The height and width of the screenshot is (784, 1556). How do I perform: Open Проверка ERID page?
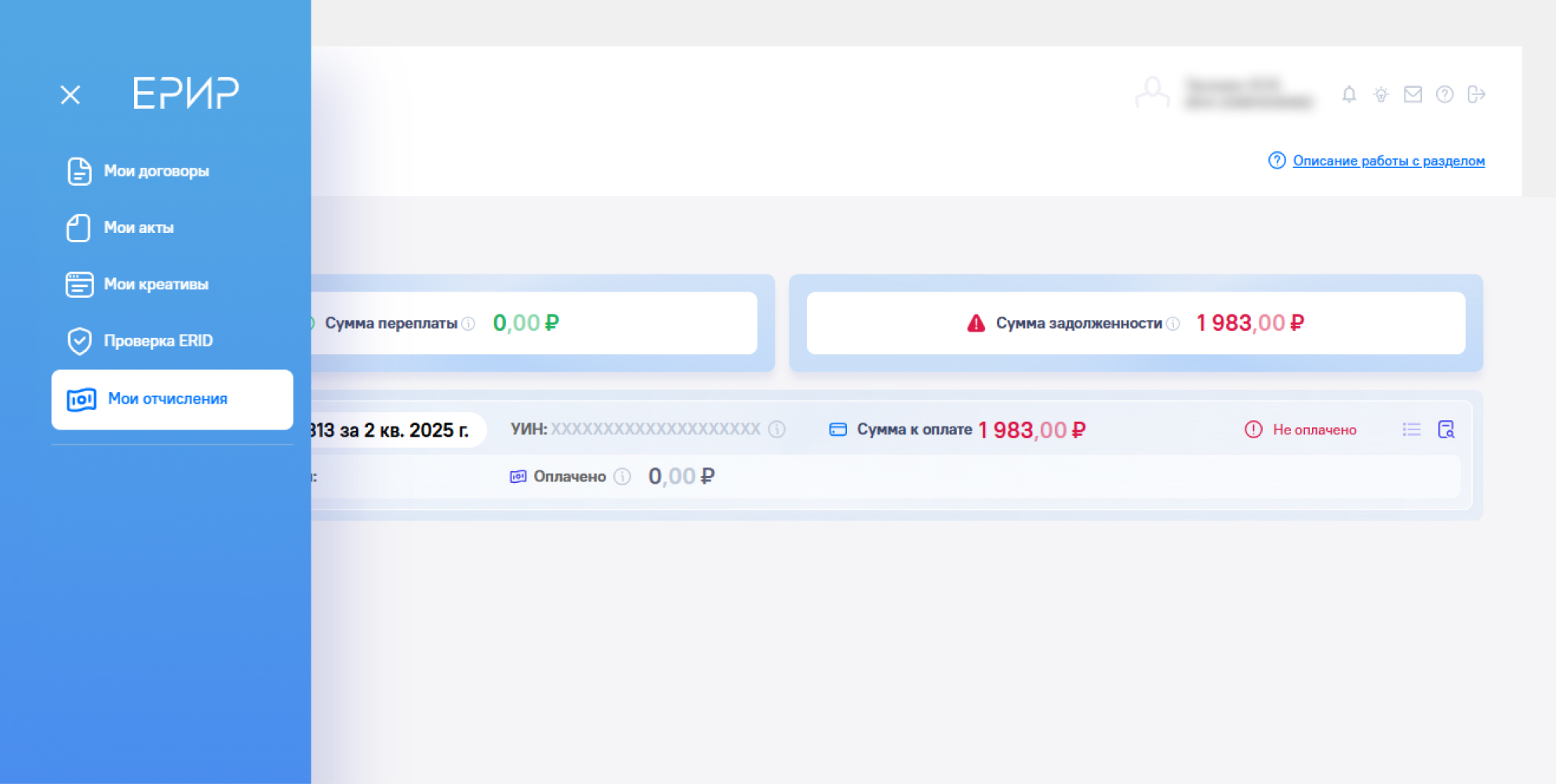tap(157, 341)
